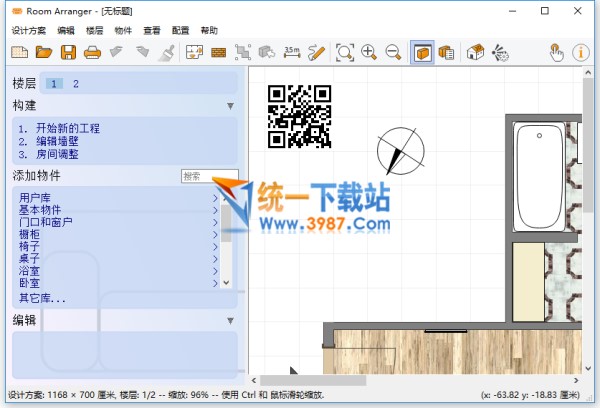Click the zoom to fit icon

(345, 52)
